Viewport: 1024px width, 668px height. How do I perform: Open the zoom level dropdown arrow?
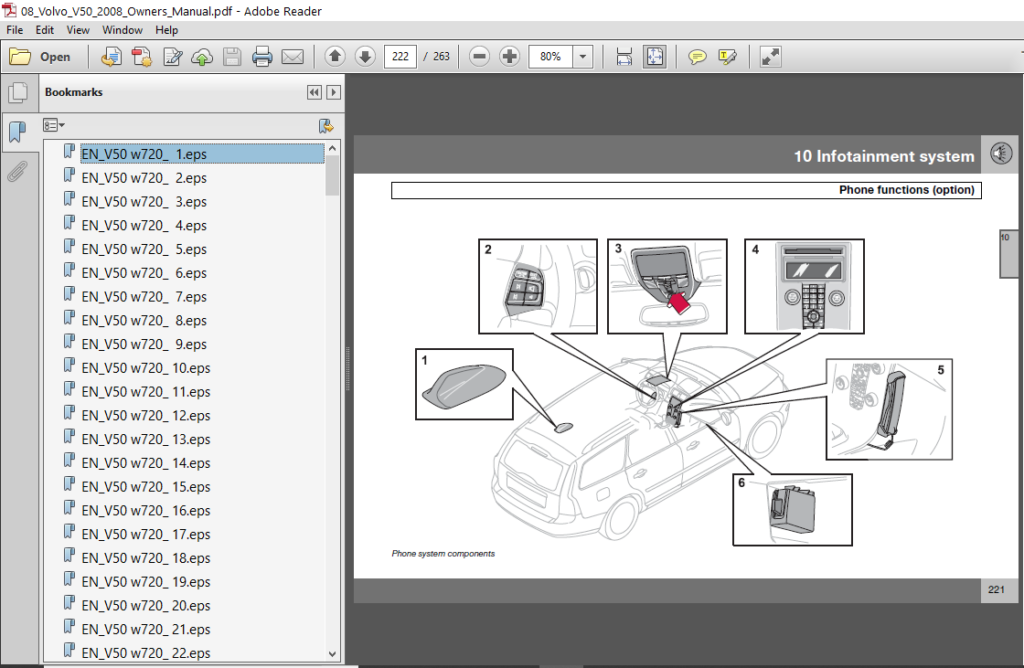[583, 57]
